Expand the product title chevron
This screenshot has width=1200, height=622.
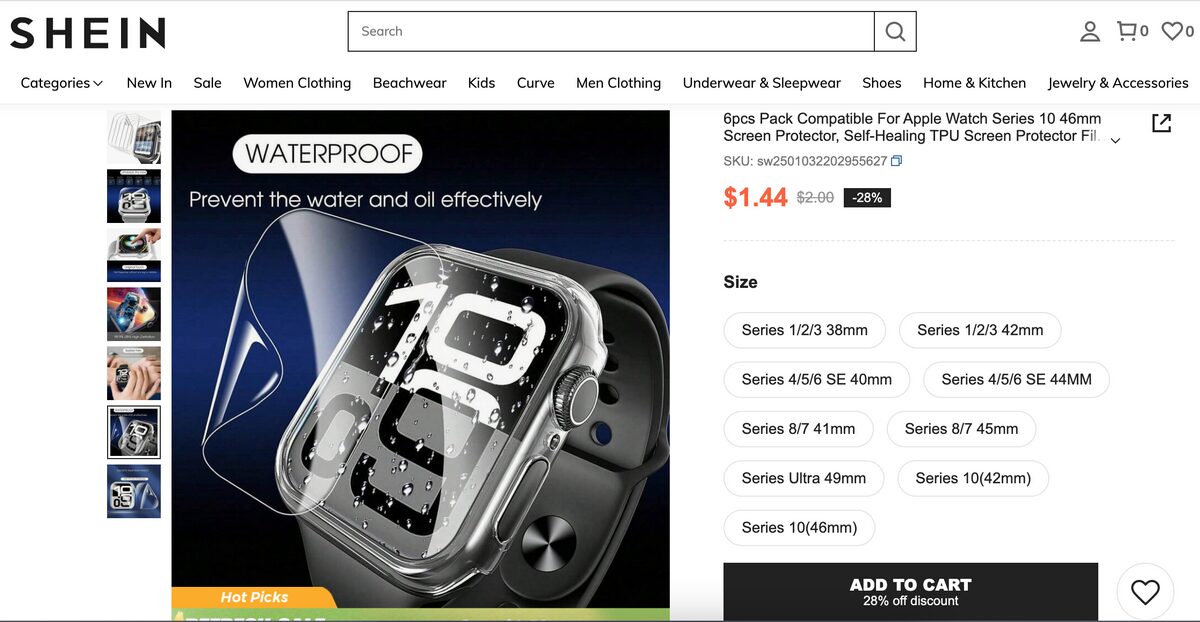point(1116,141)
